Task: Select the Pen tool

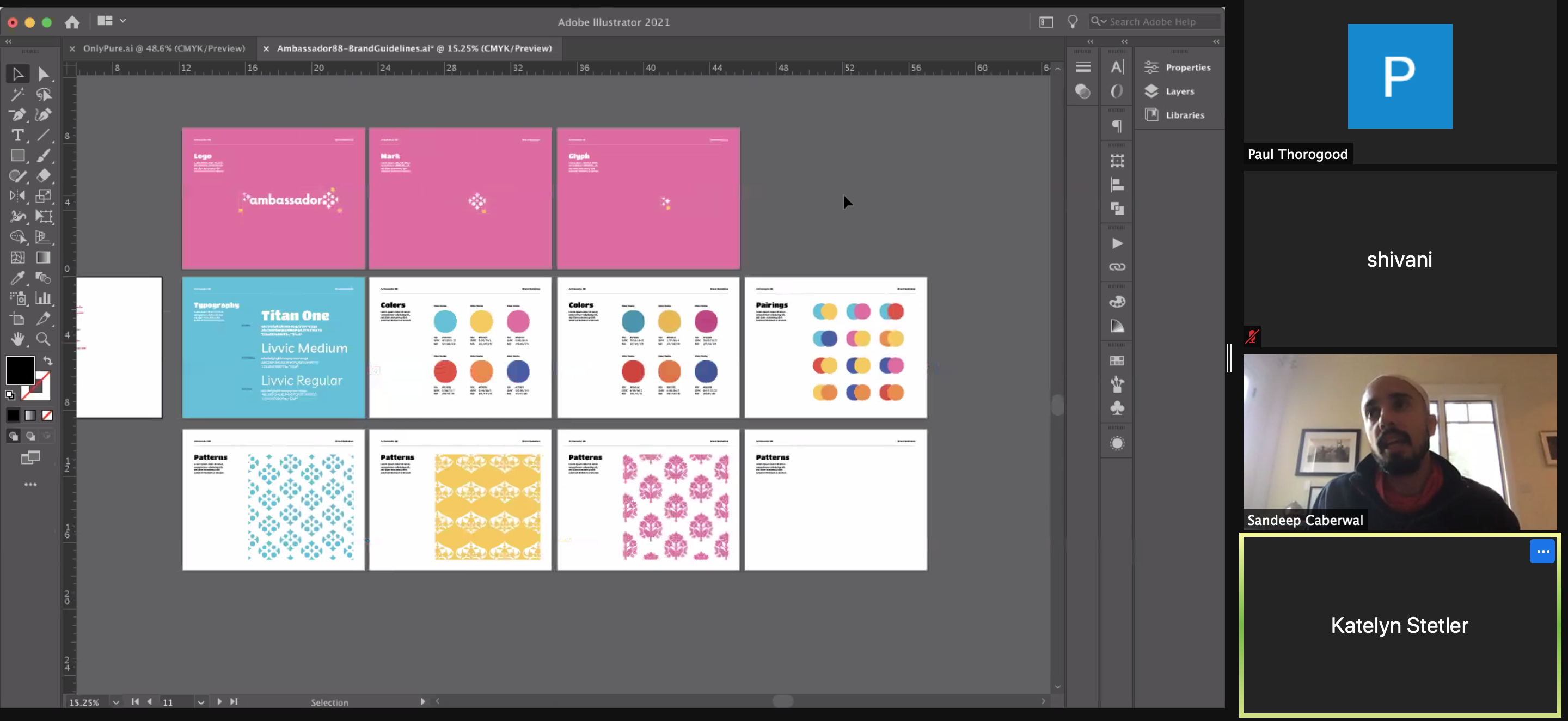Action: (x=17, y=114)
